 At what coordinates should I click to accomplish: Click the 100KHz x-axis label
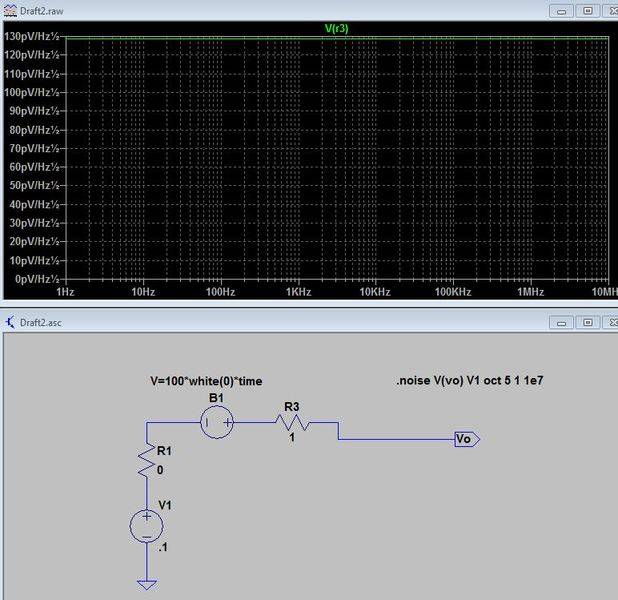[x=453, y=292]
